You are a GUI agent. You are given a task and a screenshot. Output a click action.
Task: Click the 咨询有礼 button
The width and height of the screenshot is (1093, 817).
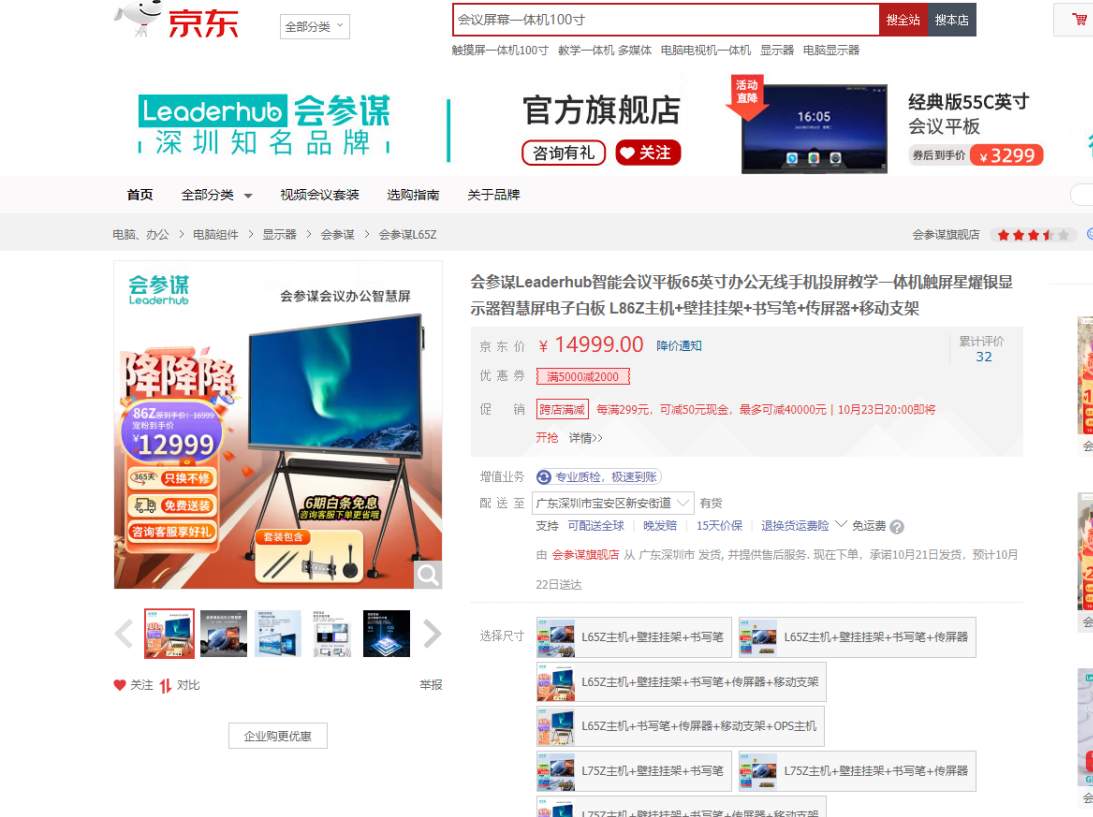[x=563, y=153]
